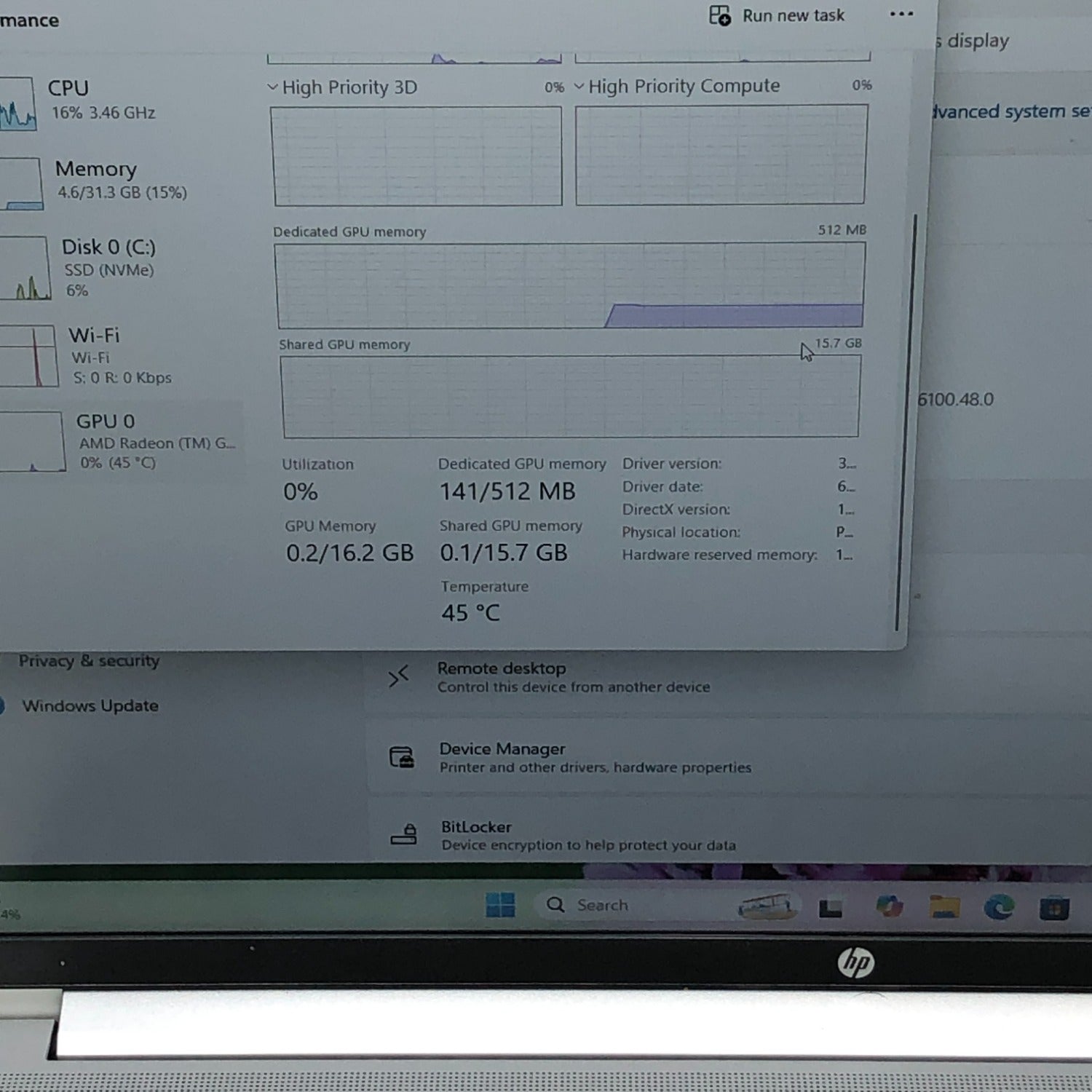Open File Explorer from the taskbar
Screen dimensions: 1092x1092
tap(943, 907)
